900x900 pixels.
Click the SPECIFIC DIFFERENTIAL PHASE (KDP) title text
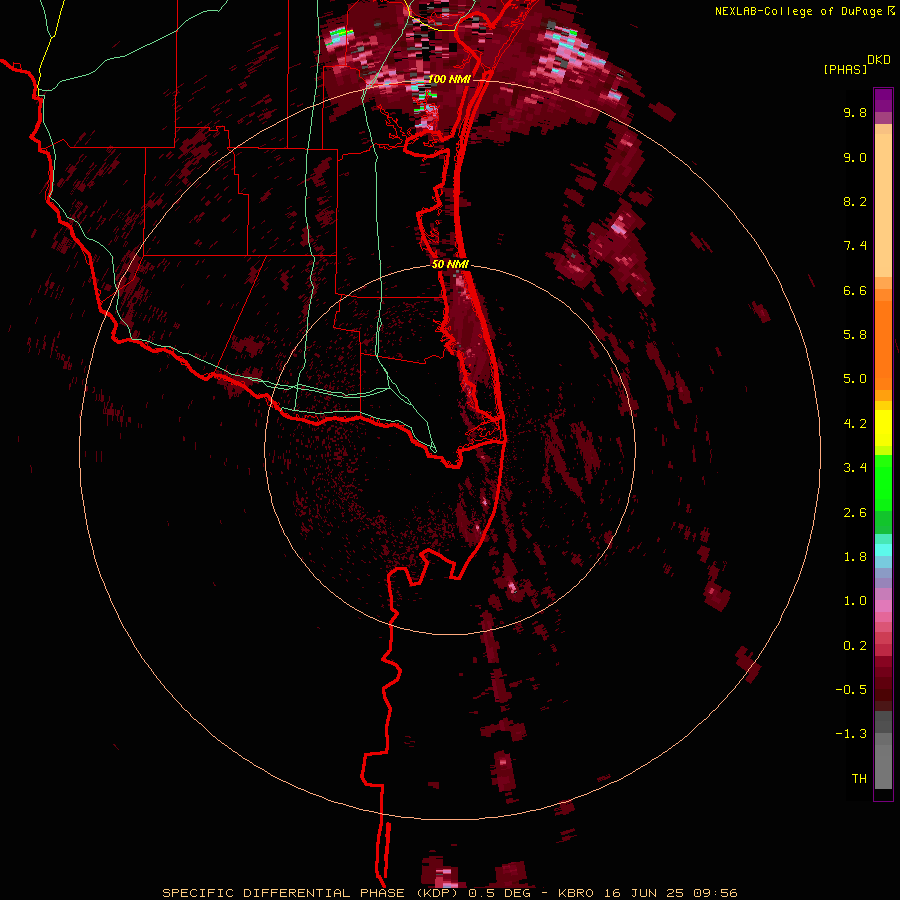(310, 893)
